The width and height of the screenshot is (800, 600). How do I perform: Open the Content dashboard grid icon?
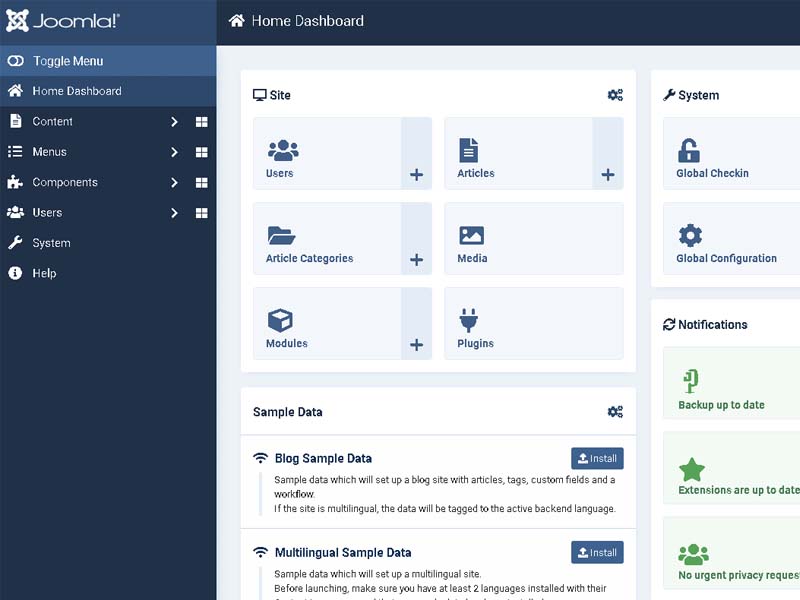(202, 121)
